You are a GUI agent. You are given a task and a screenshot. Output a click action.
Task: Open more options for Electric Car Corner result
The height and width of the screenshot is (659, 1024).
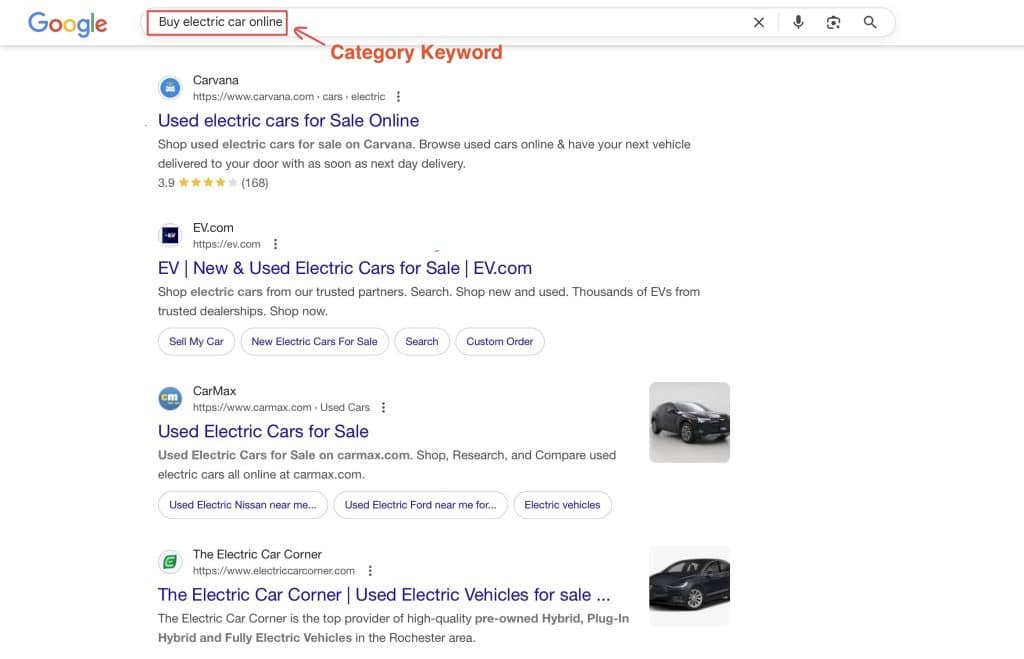pos(370,571)
